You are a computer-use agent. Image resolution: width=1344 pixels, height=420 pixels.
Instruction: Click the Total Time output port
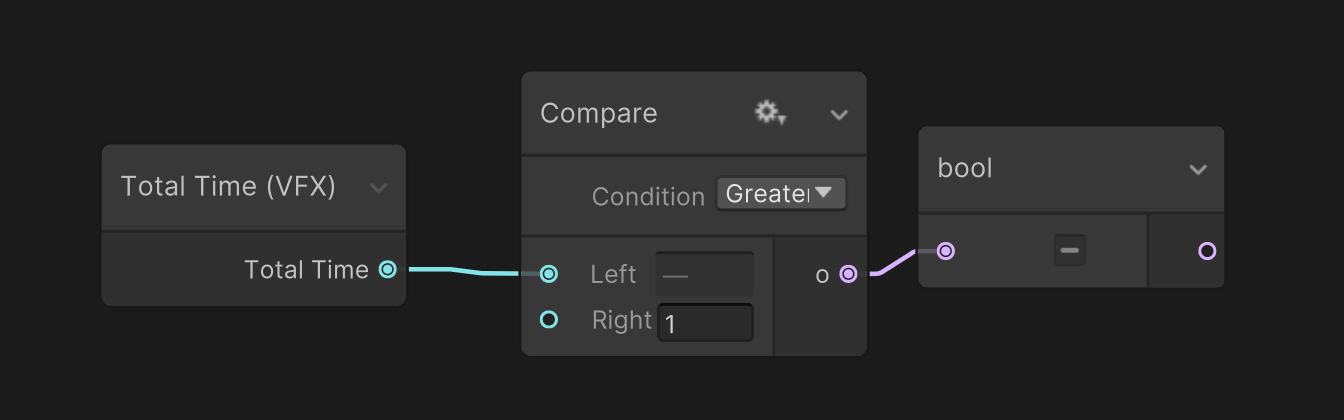(388, 269)
